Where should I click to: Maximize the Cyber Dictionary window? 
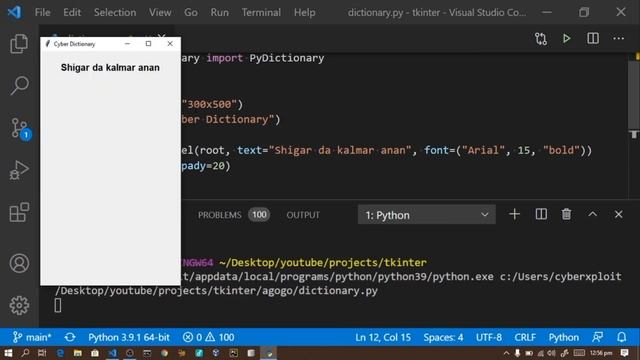point(149,44)
